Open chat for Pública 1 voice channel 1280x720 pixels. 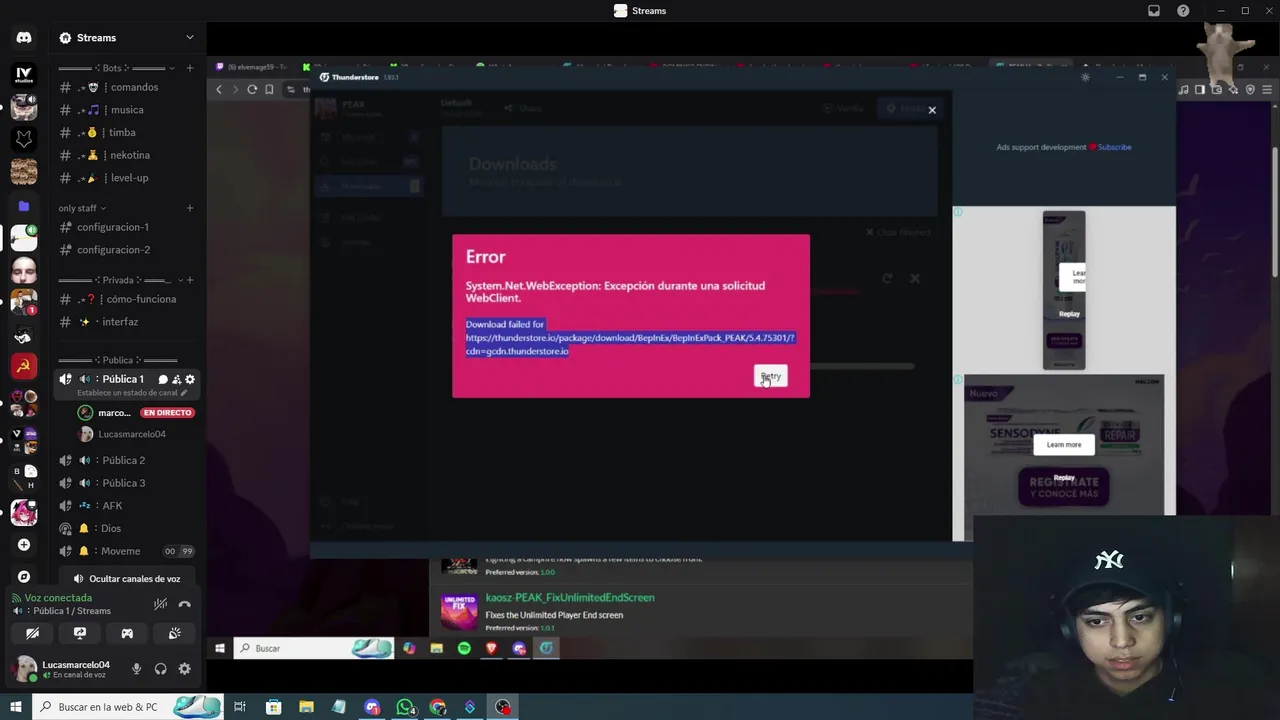click(x=163, y=380)
